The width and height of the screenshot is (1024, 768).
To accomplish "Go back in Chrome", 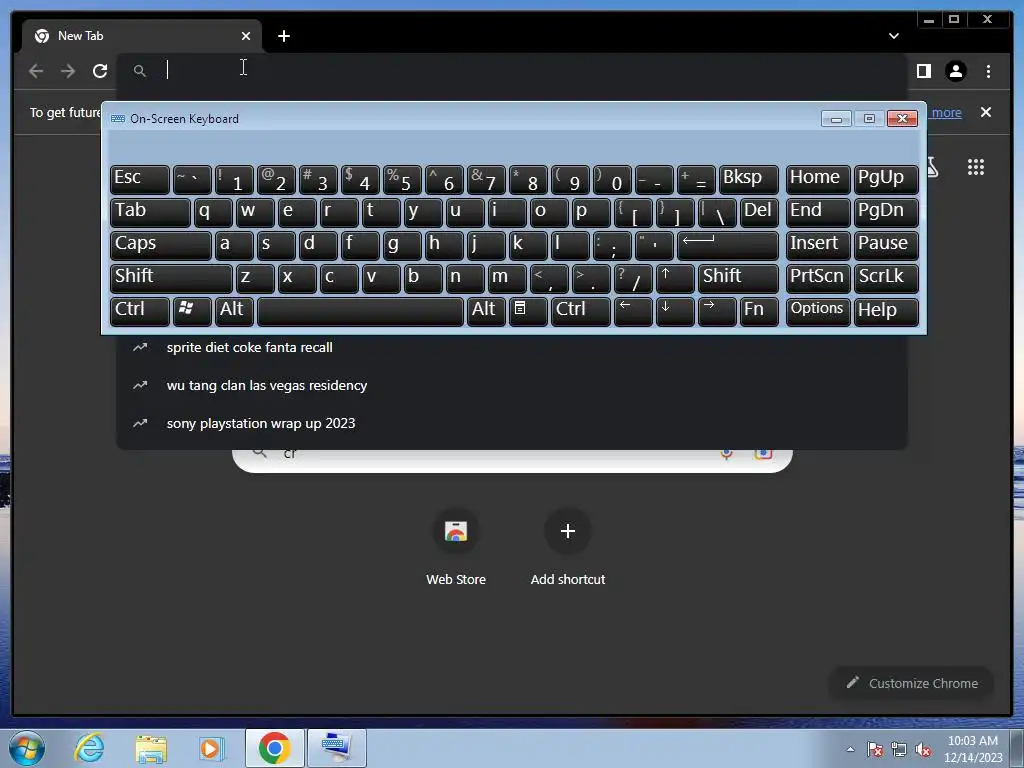I will click(x=36, y=71).
